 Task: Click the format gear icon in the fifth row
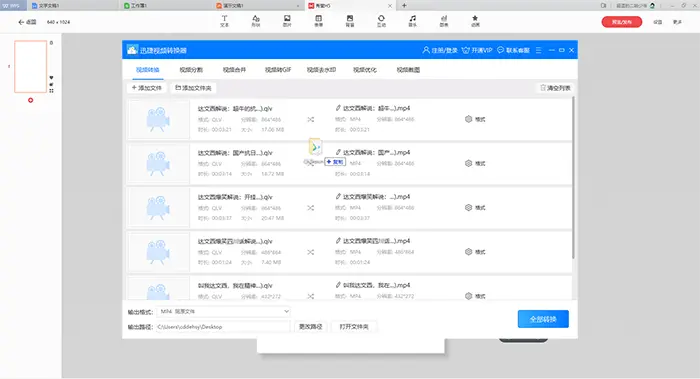[x=468, y=296]
